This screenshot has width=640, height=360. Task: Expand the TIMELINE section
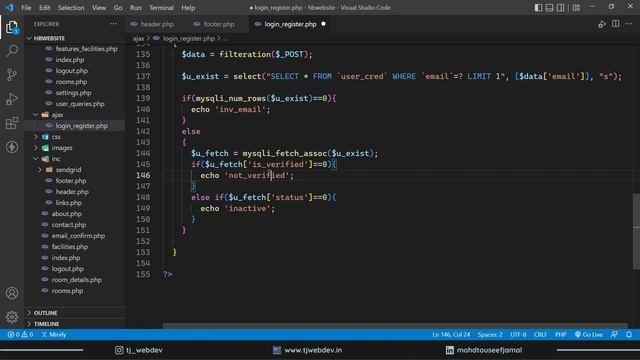coord(46,324)
